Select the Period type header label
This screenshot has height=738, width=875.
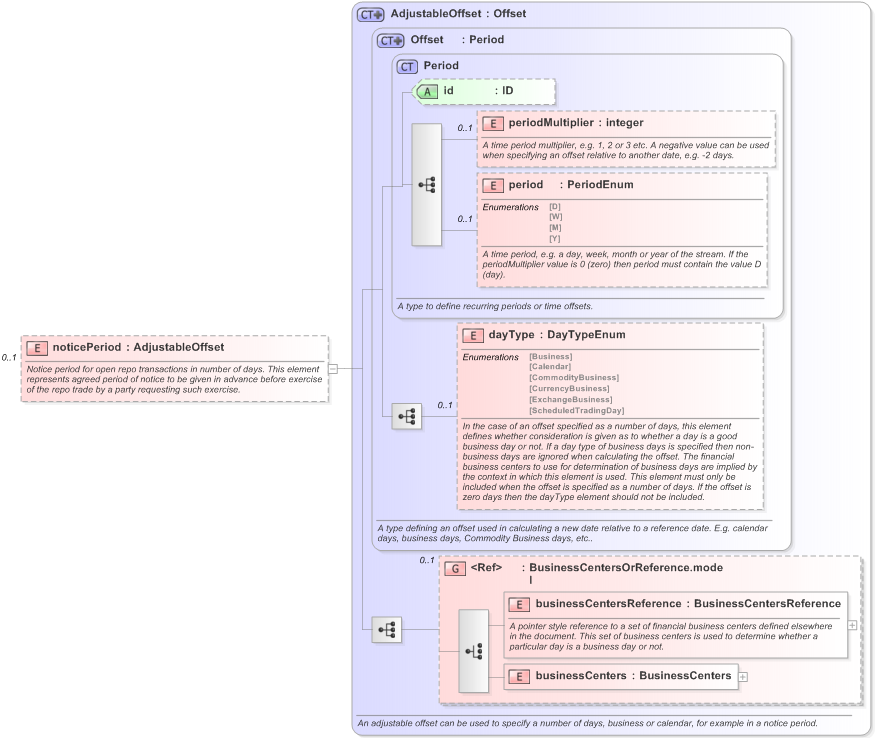(441, 65)
